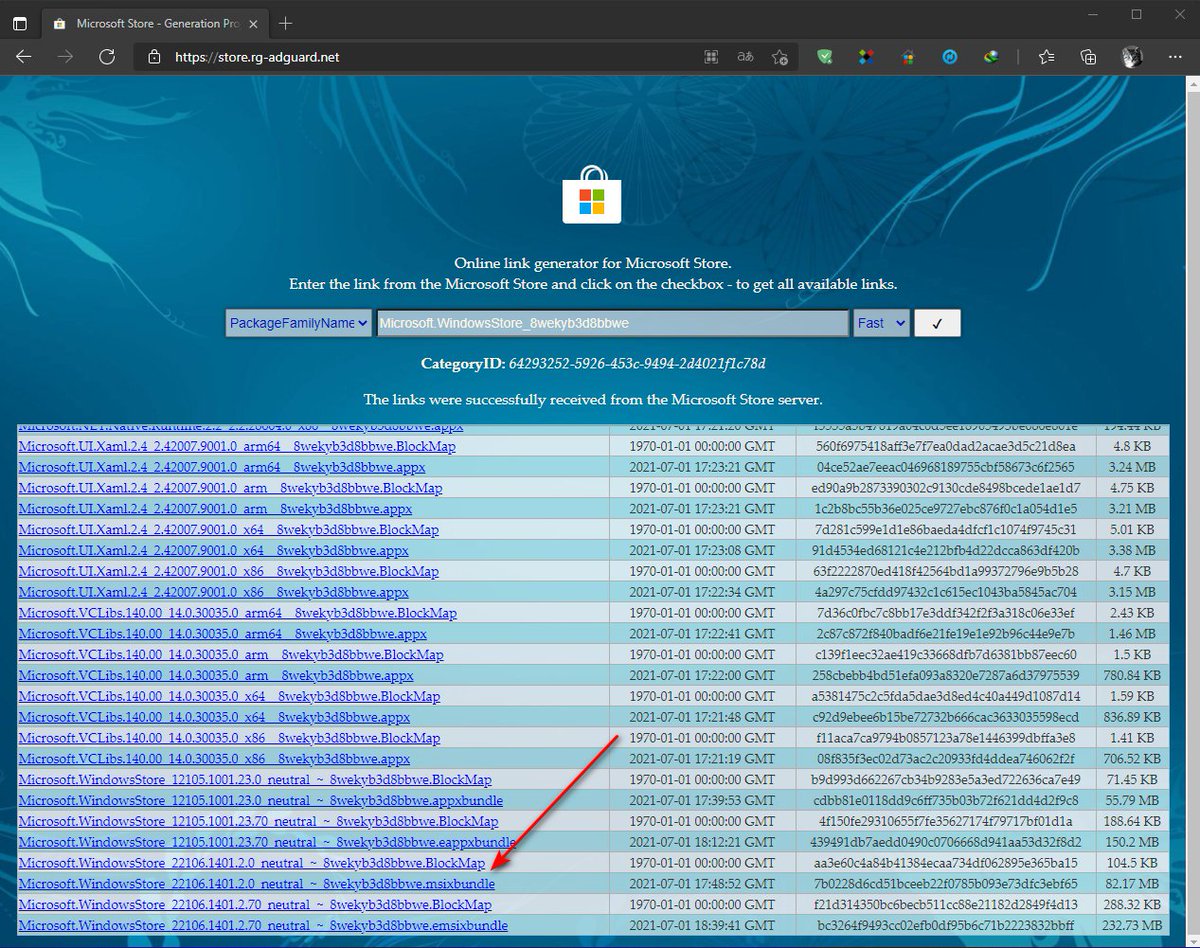1200x948 pixels.
Task: Close the Microsoft Store browser tab
Action: click(253, 23)
